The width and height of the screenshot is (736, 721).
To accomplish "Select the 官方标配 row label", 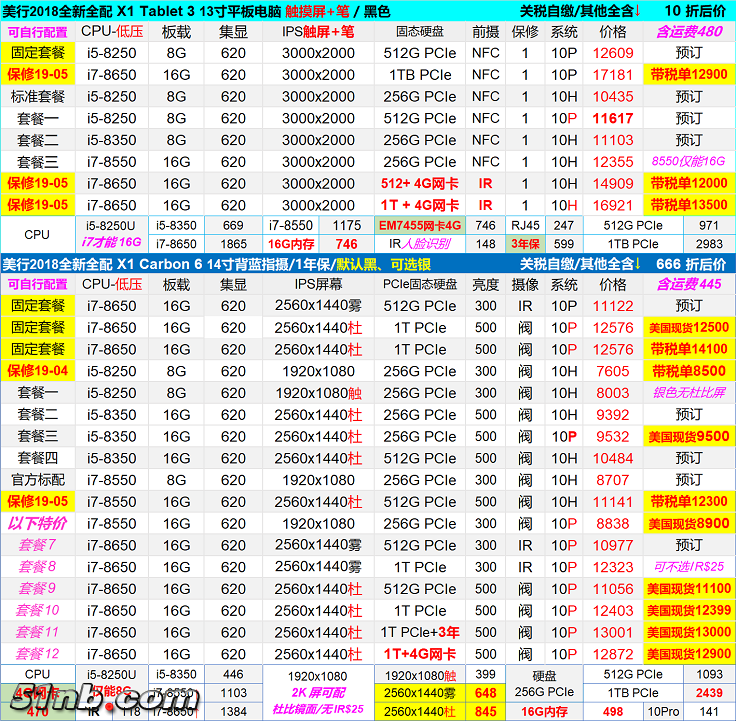I will click(x=38, y=480).
